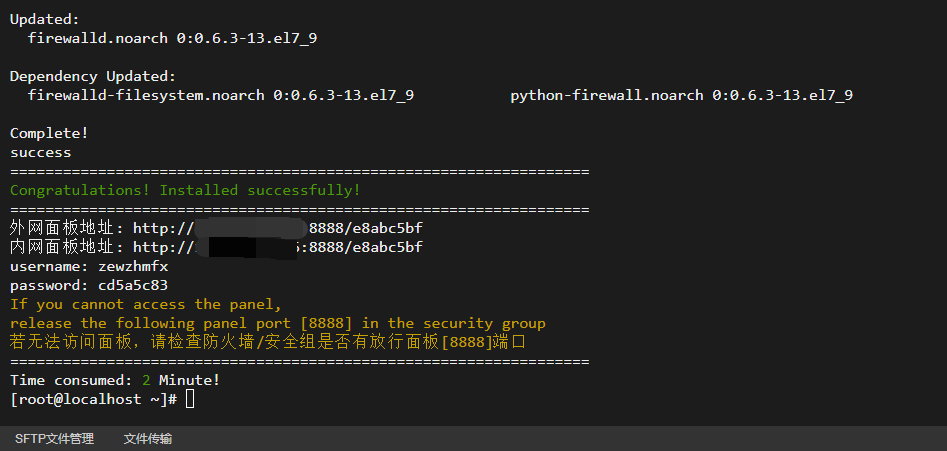Click the yellow Chinese firewall warning line
The width and height of the screenshot is (947, 451).
[268, 342]
